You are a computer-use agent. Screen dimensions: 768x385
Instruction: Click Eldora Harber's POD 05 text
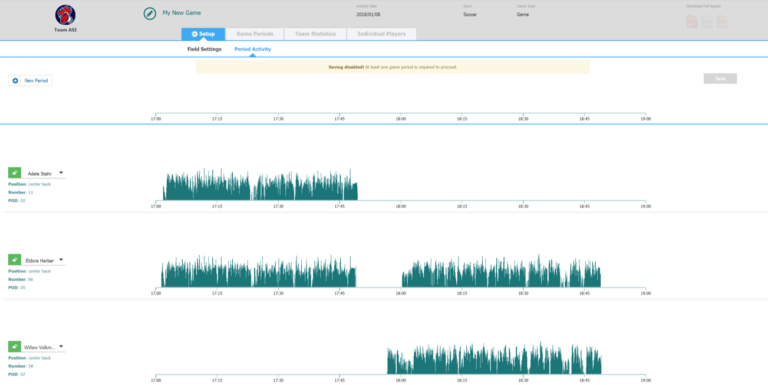pyautogui.click(x=17, y=288)
